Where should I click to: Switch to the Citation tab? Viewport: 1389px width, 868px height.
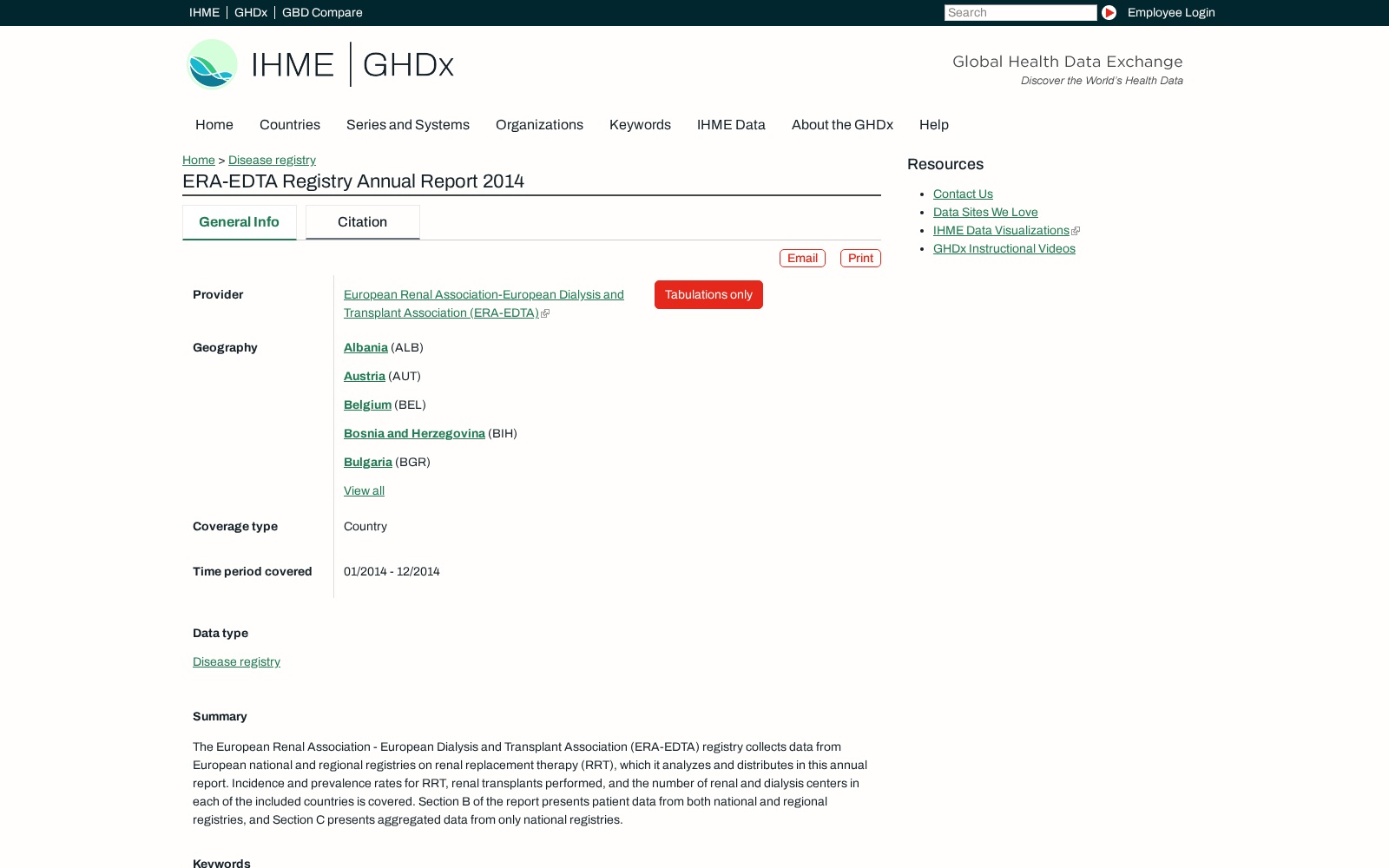(x=363, y=222)
